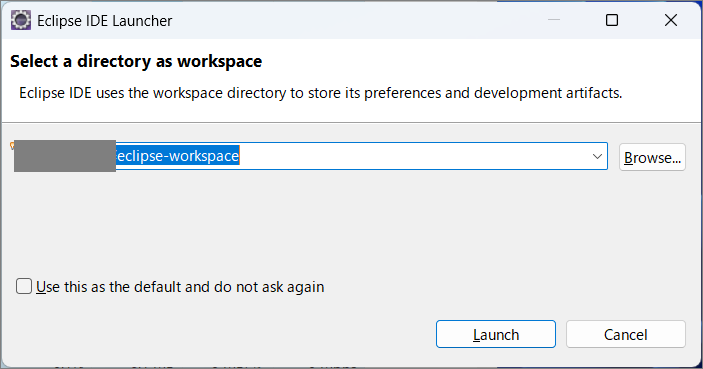Launch Eclipse with the selected workspace

click(496, 334)
